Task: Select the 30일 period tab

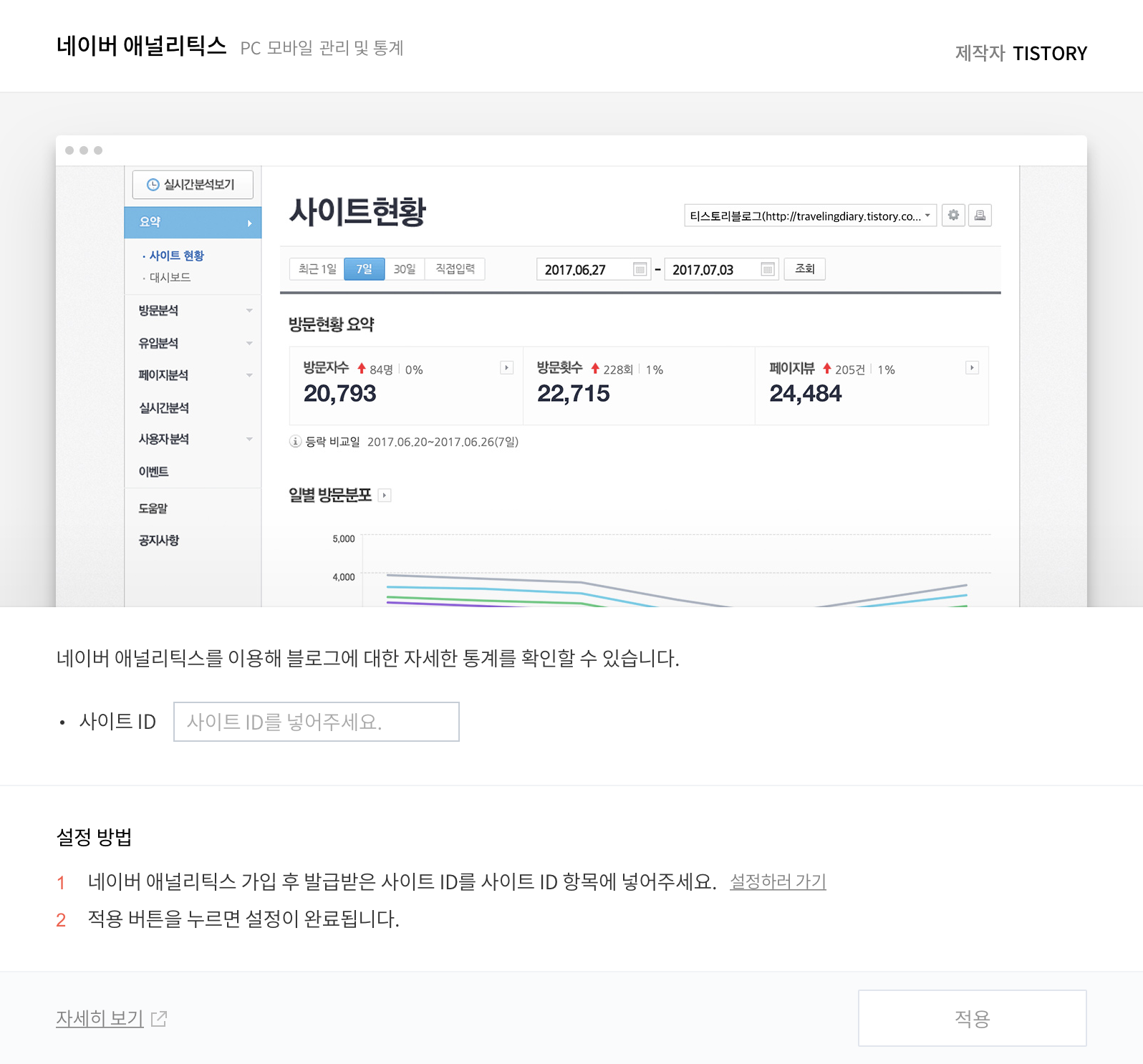Action: point(405,269)
